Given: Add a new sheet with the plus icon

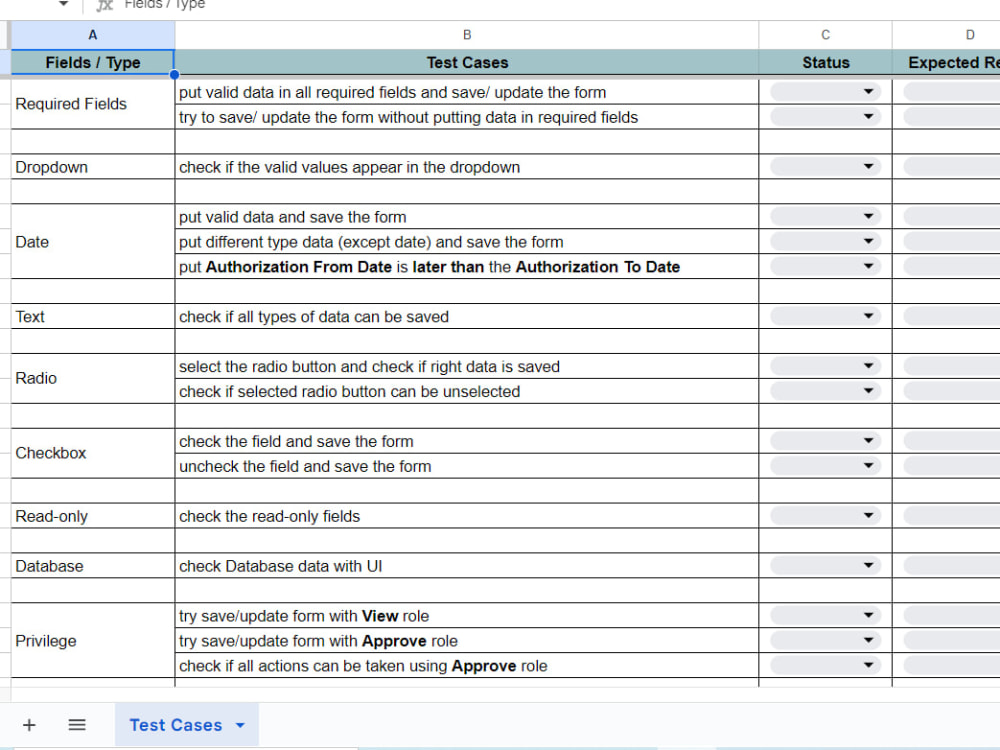Looking at the screenshot, I should [x=29, y=725].
